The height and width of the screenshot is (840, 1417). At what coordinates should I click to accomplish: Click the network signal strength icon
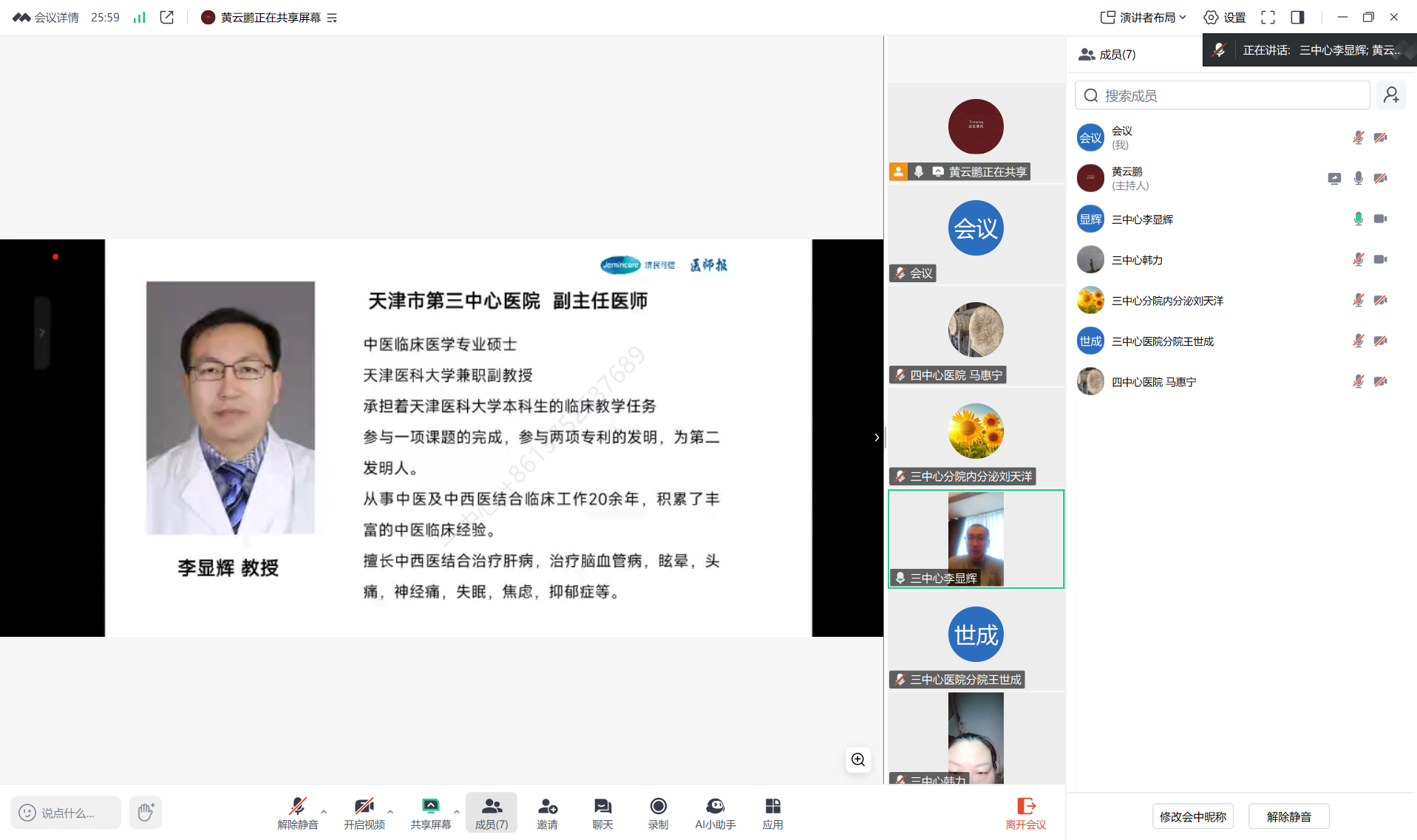(x=139, y=17)
